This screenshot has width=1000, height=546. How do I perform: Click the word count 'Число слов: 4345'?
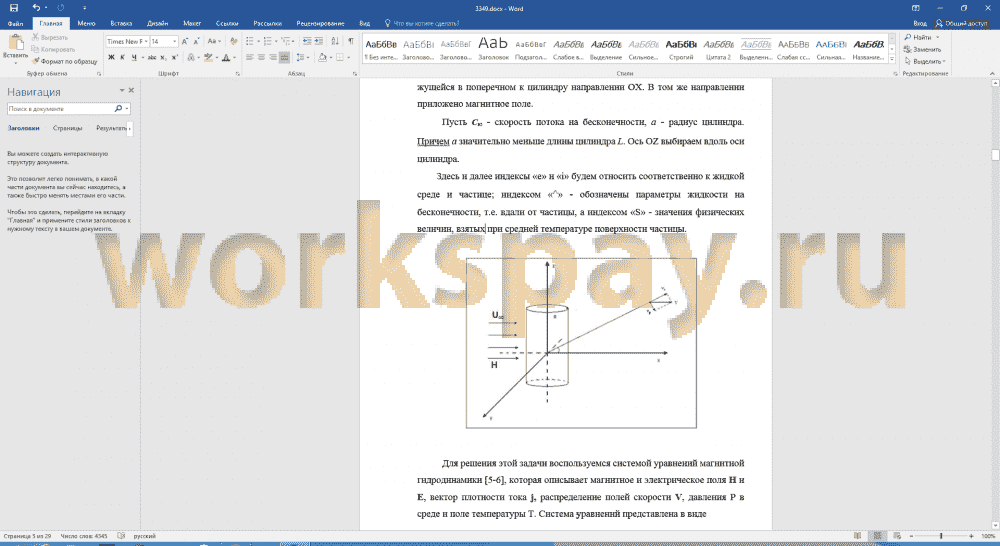click(84, 536)
